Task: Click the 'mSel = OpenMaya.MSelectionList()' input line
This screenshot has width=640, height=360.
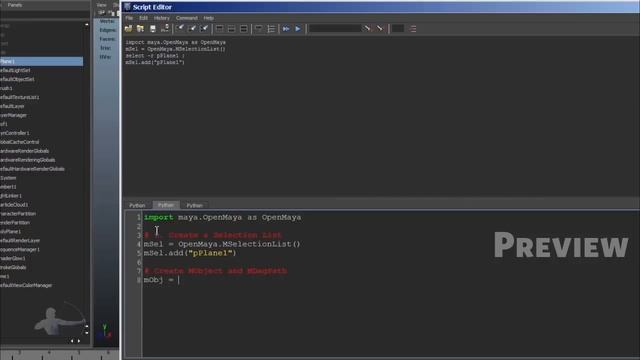Action: [222, 244]
